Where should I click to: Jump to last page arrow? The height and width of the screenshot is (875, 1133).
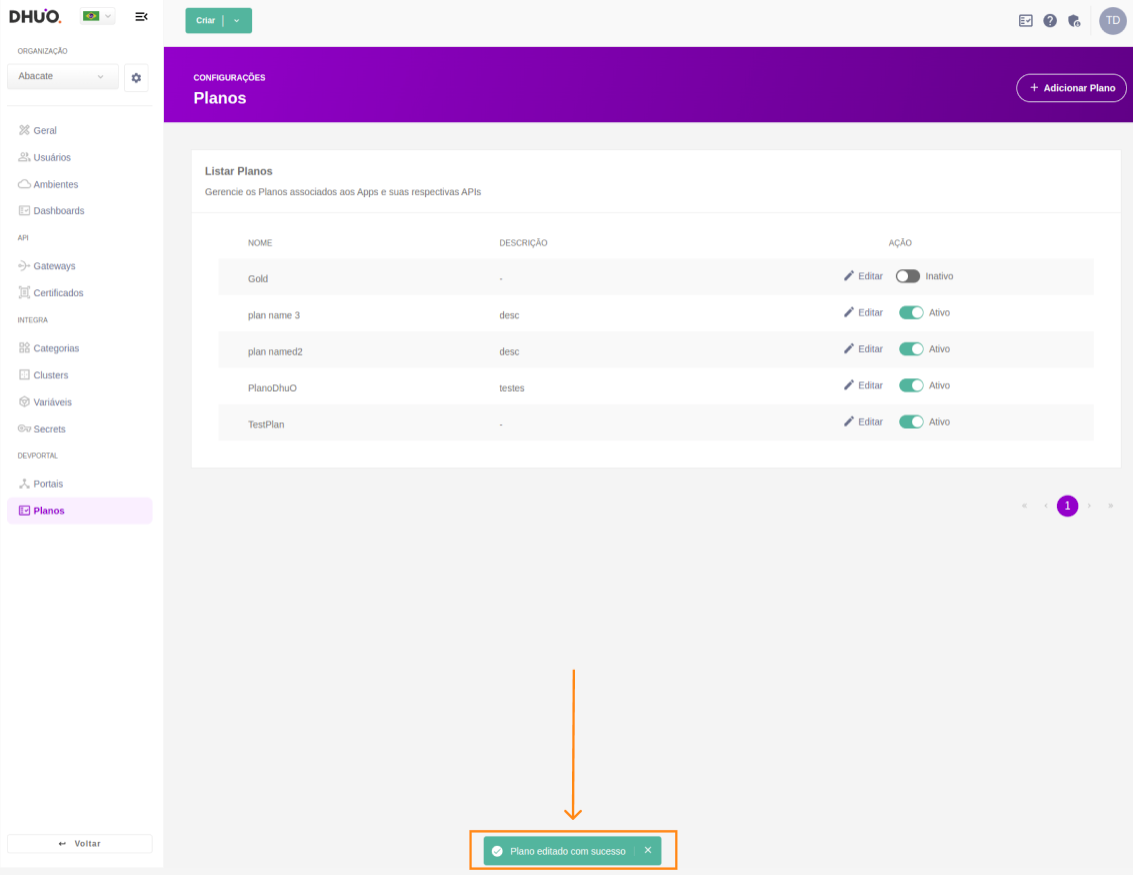coord(1111,506)
